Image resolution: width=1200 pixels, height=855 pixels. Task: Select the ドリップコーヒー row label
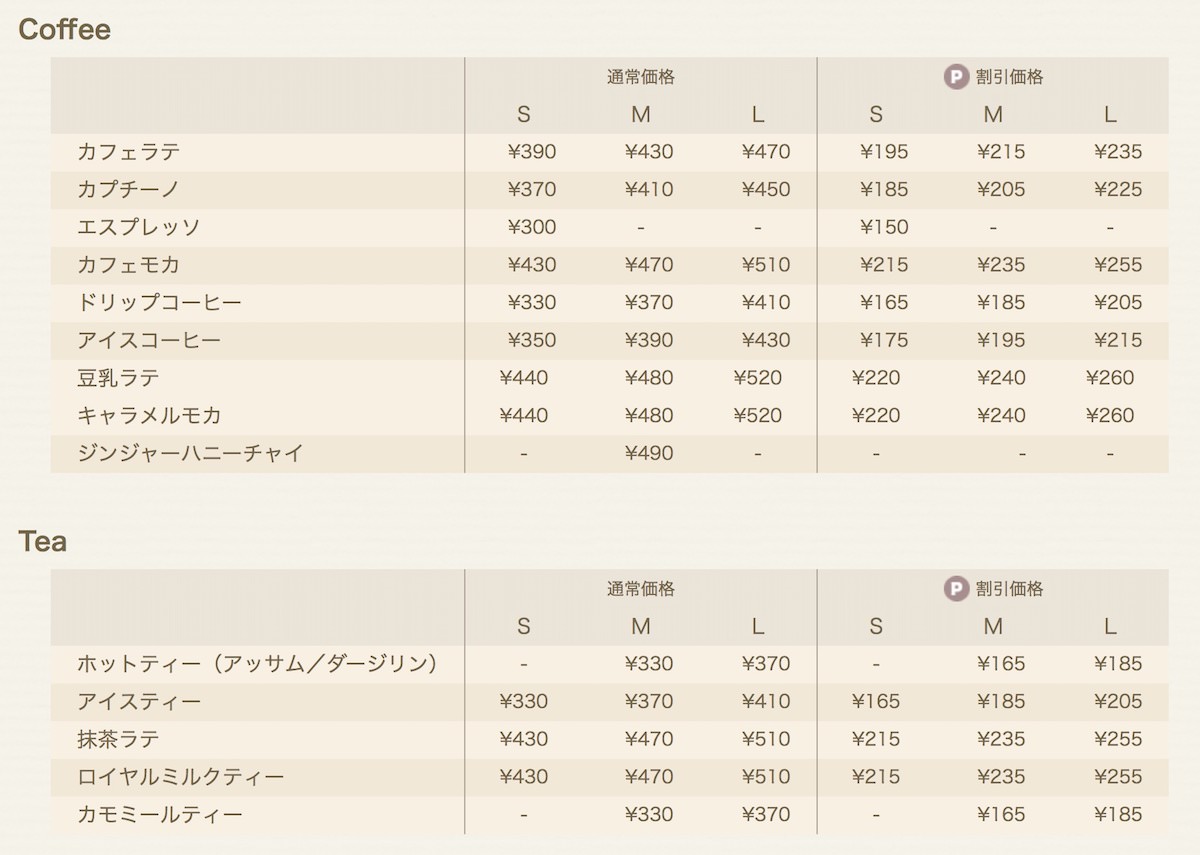tap(159, 303)
